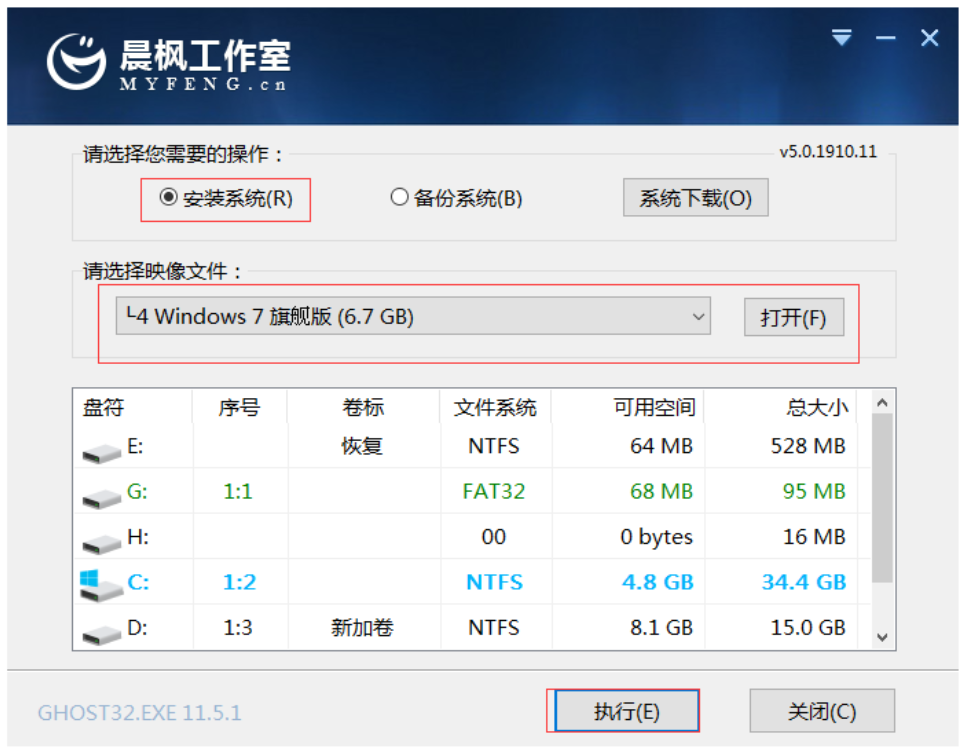This screenshot has width=967, height=753.
Task: Click the 95 MB total size cell
Action: [x=814, y=491]
